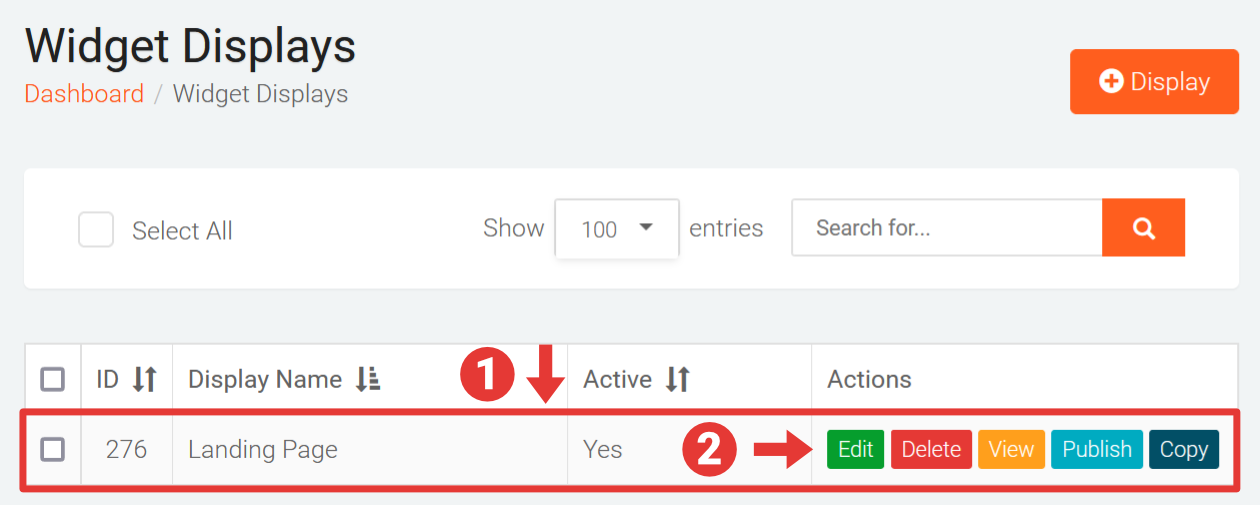The image size is (1260, 505).
Task: Open the Show 100 entries dropdown
Action: (616, 229)
